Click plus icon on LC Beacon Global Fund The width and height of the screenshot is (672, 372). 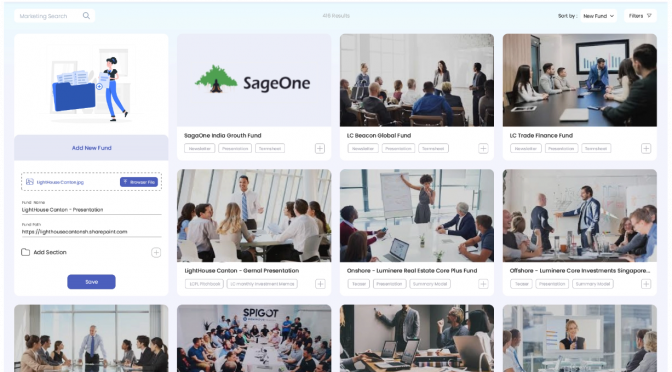click(483, 149)
